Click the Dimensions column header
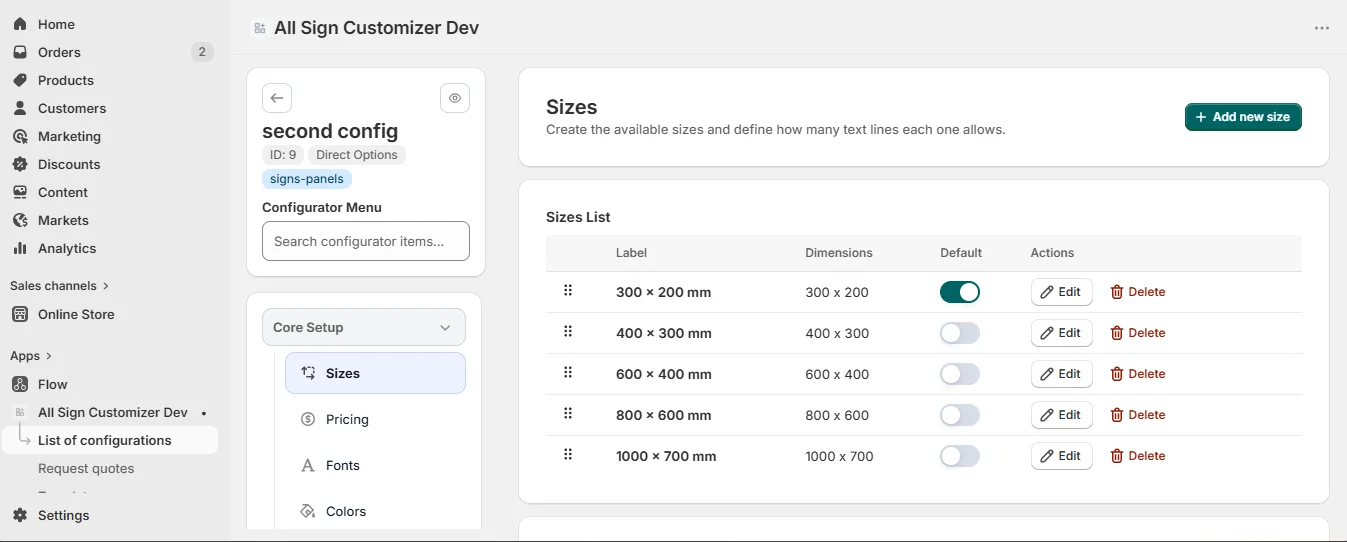The width and height of the screenshot is (1347, 542). coord(839,253)
